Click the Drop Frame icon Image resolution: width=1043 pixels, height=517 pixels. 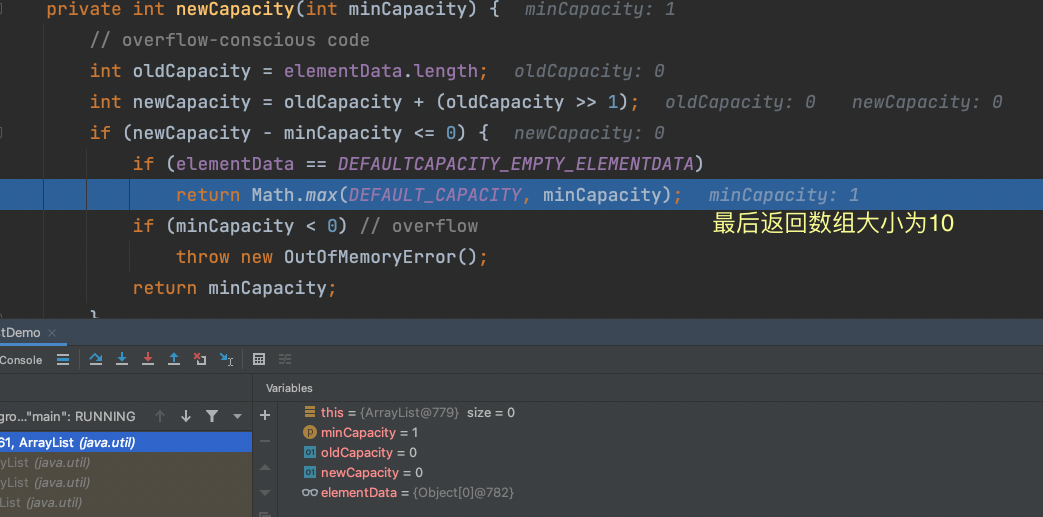point(200,359)
